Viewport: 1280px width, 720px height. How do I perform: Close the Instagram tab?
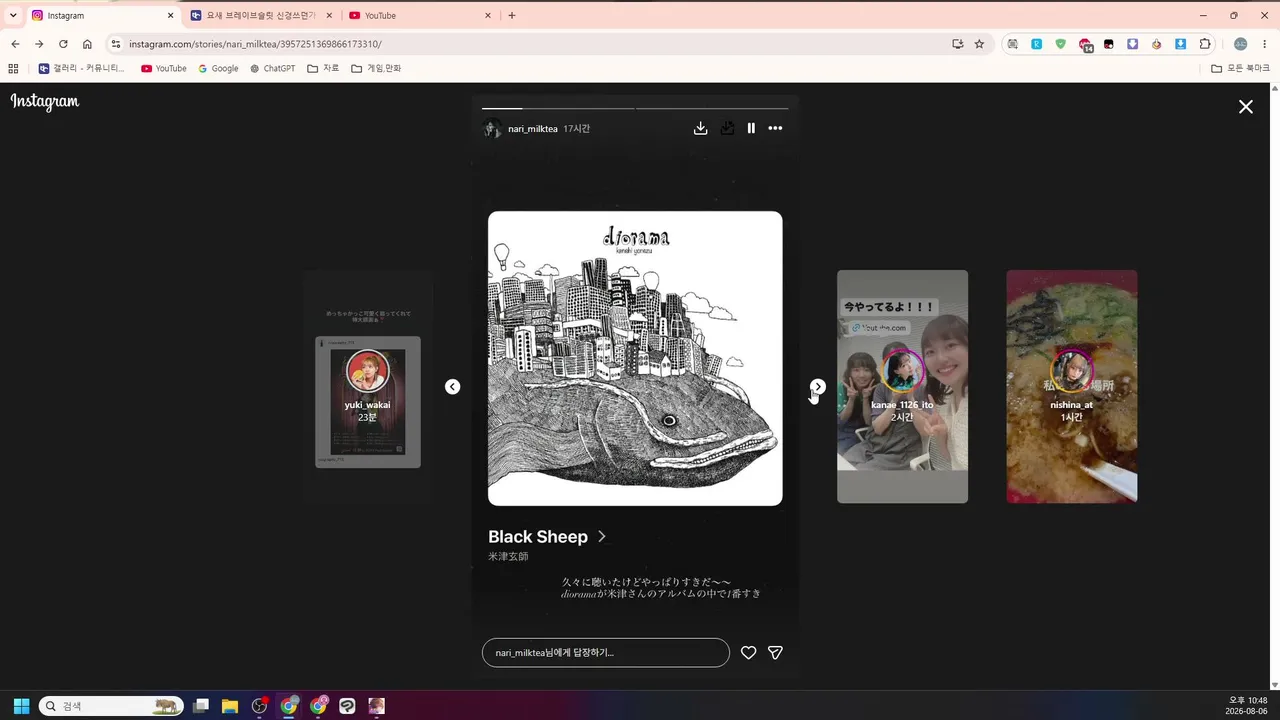[x=170, y=16]
